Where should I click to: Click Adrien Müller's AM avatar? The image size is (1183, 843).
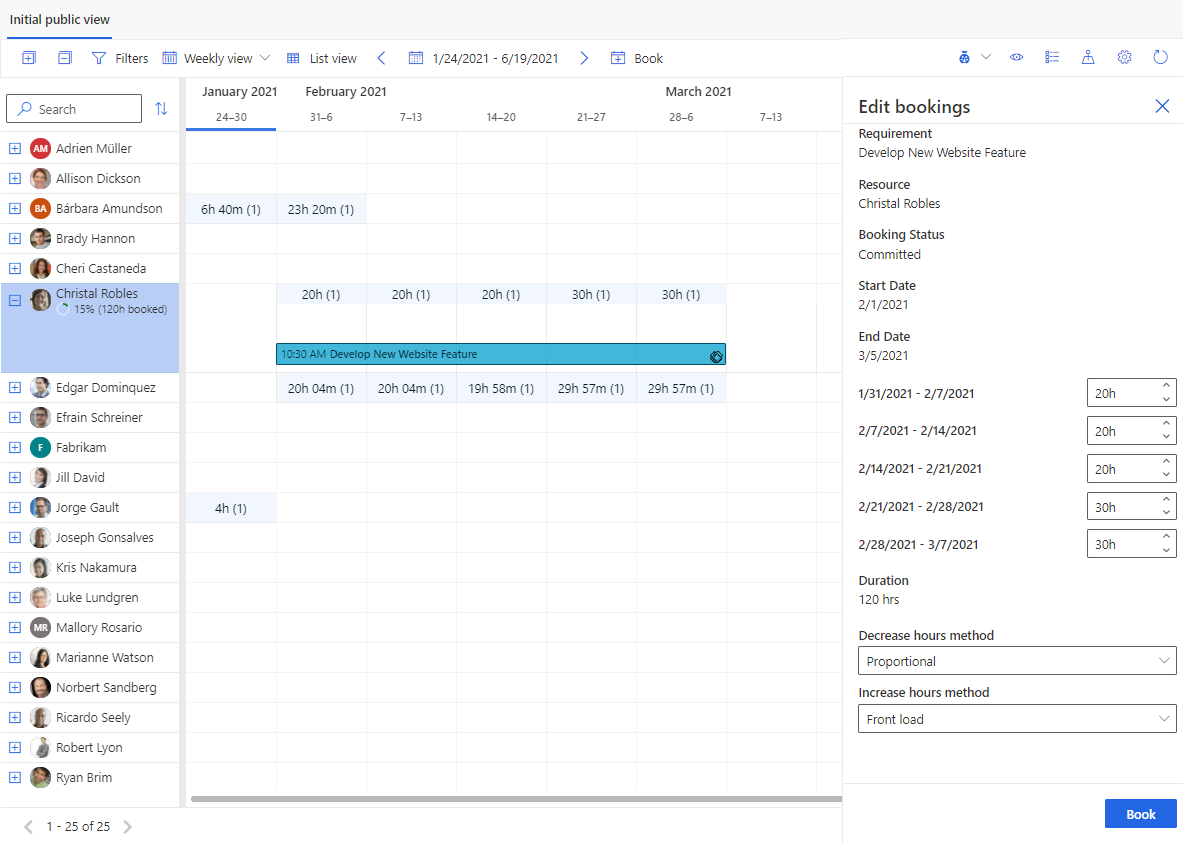tap(40, 149)
